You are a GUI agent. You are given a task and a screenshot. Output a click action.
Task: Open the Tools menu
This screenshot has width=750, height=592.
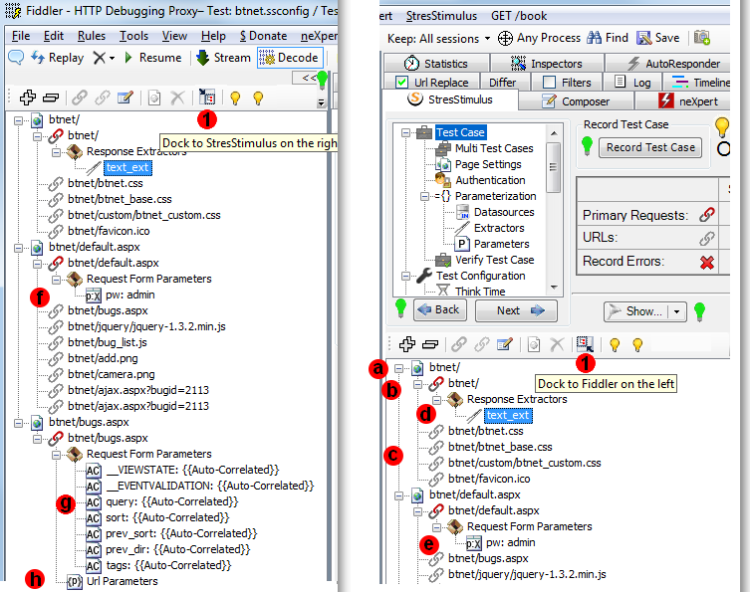pos(133,36)
